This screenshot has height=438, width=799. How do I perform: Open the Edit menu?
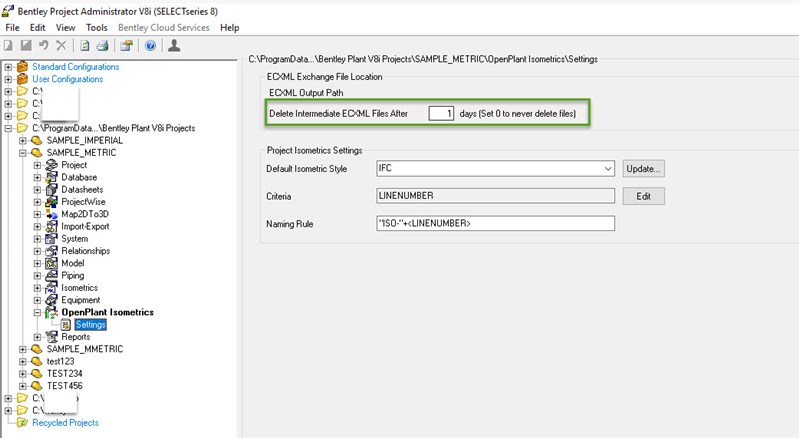click(x=37, y=28)
